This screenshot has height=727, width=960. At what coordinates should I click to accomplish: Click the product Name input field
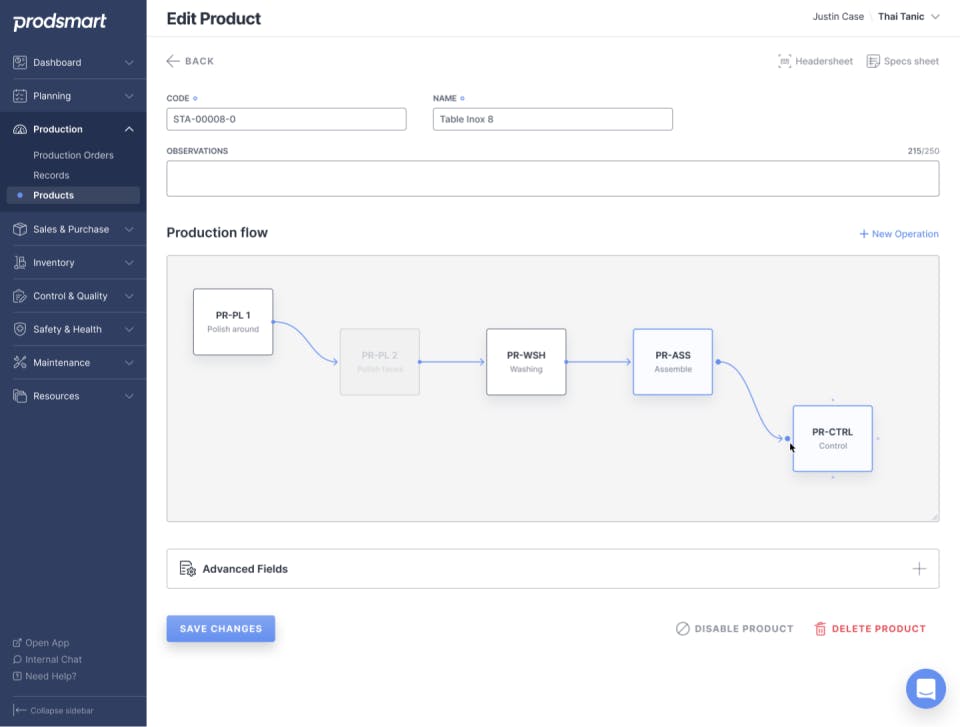point(552,119)
